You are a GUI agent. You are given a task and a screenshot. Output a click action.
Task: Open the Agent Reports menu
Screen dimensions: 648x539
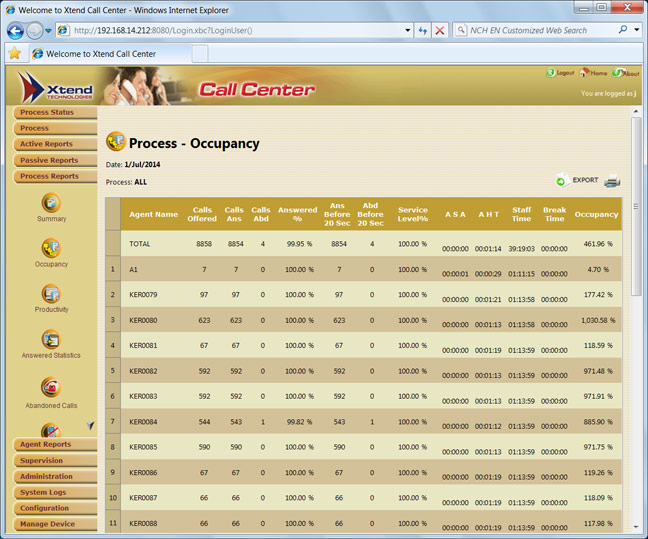point(55,444)
